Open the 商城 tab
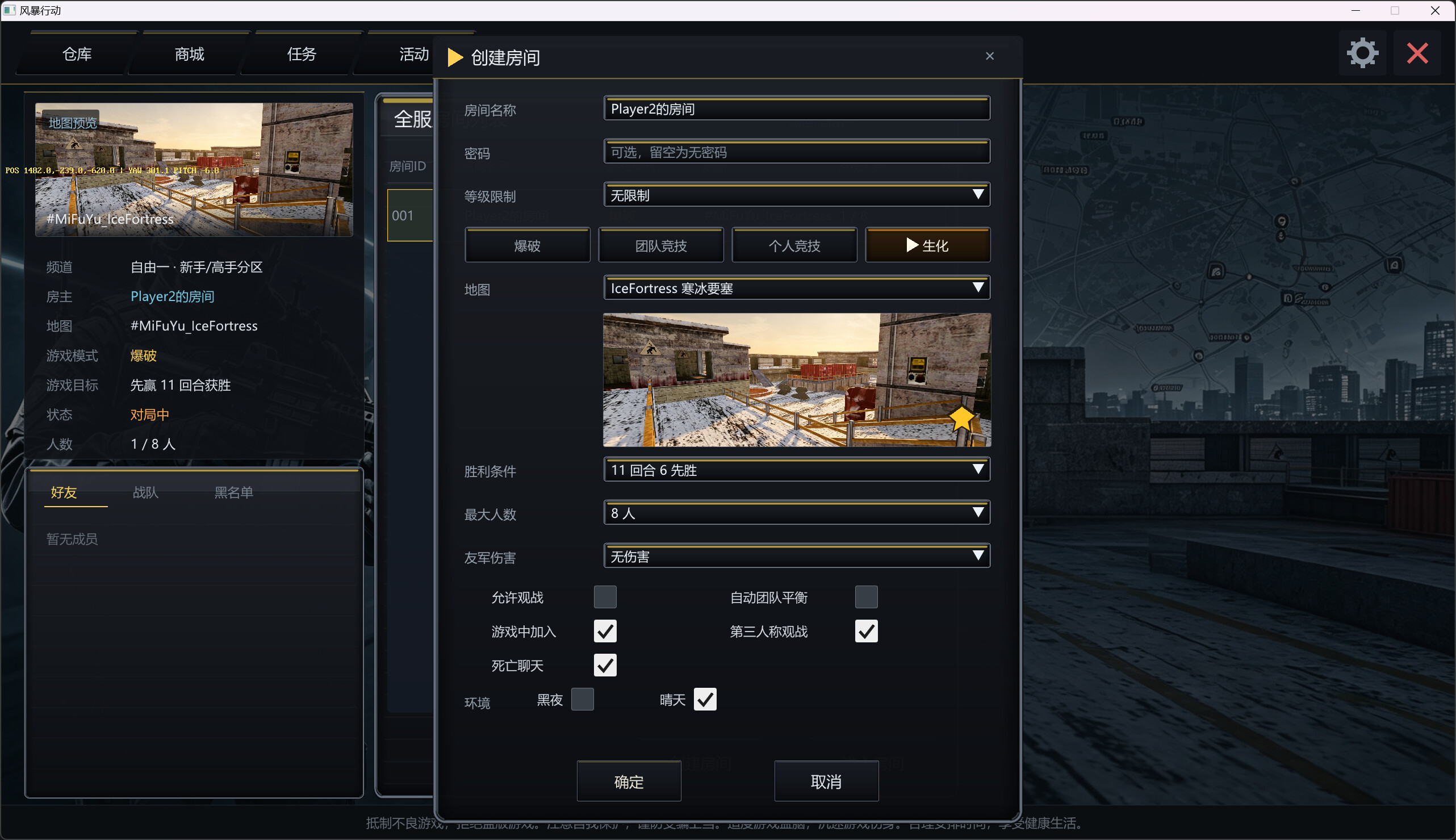Image resolution: width=1456 pixels, height=840 pixels. pos(189,53)
